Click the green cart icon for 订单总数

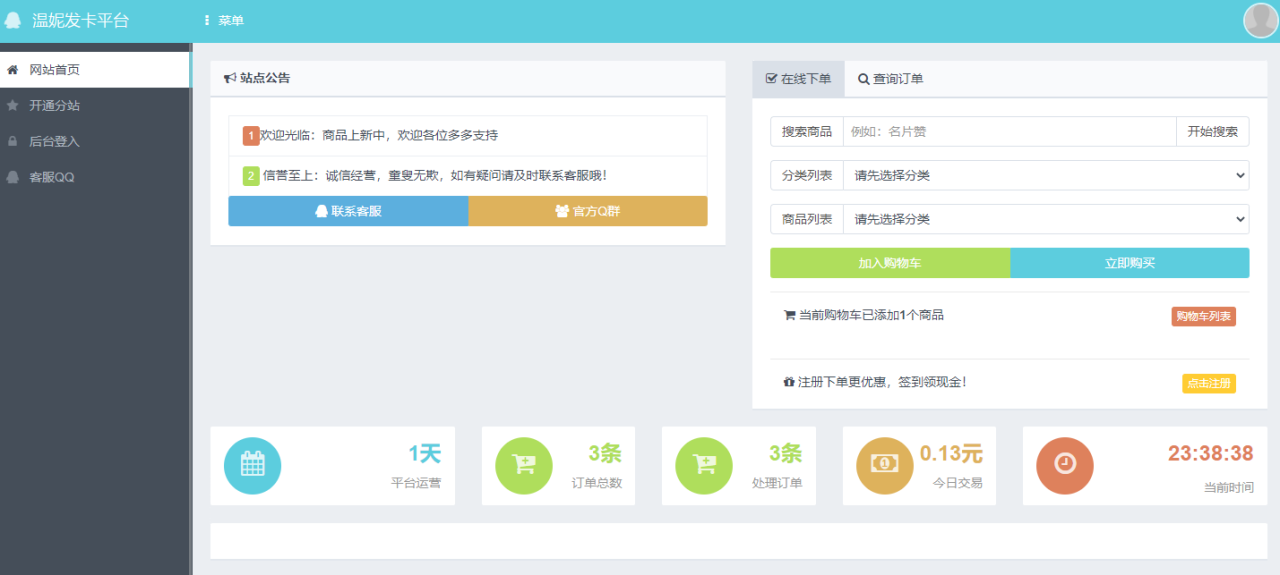524,466
